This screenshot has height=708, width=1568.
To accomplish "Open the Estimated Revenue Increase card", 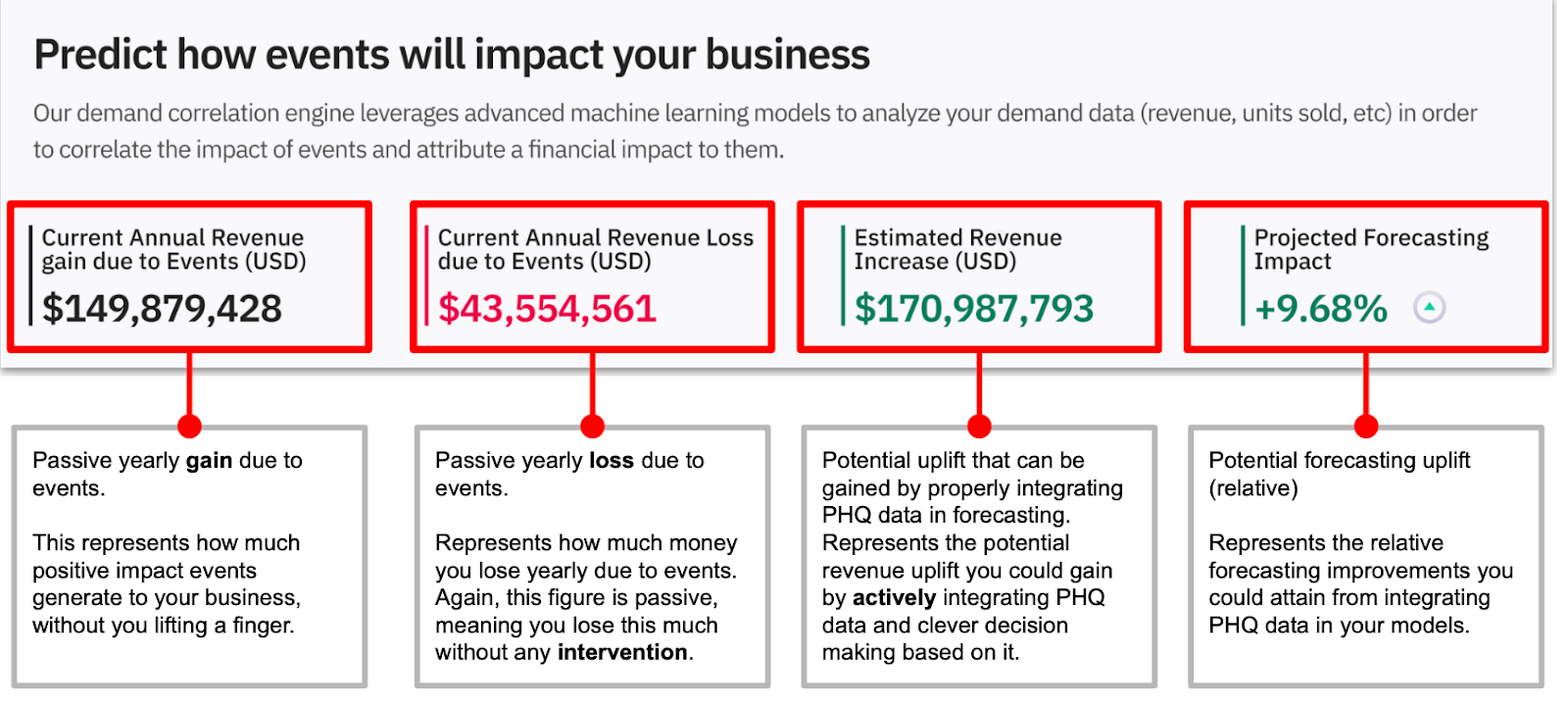I will (x=979, y=277).
